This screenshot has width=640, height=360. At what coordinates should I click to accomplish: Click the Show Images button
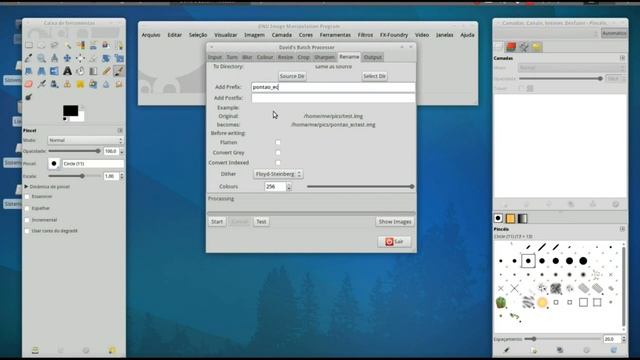click(x=395, y=222)
